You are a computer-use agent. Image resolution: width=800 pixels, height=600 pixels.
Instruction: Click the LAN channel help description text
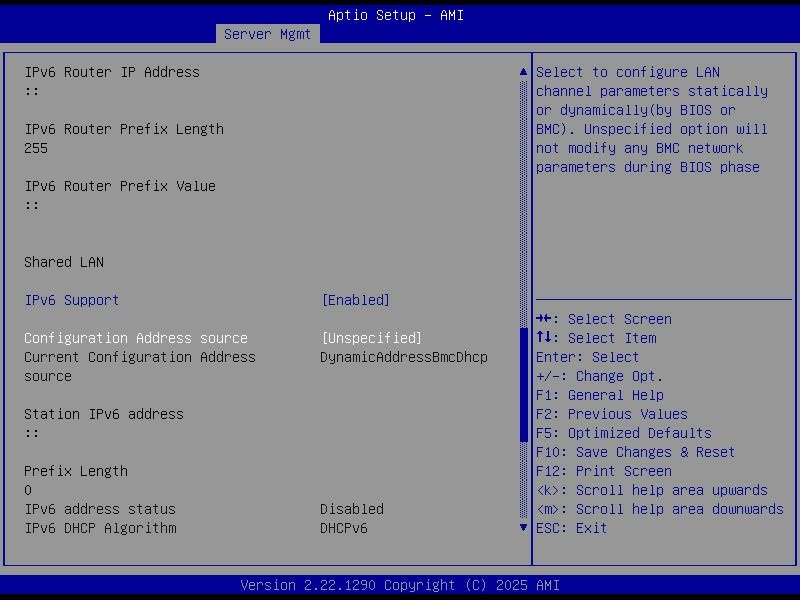tap(652, 120)
